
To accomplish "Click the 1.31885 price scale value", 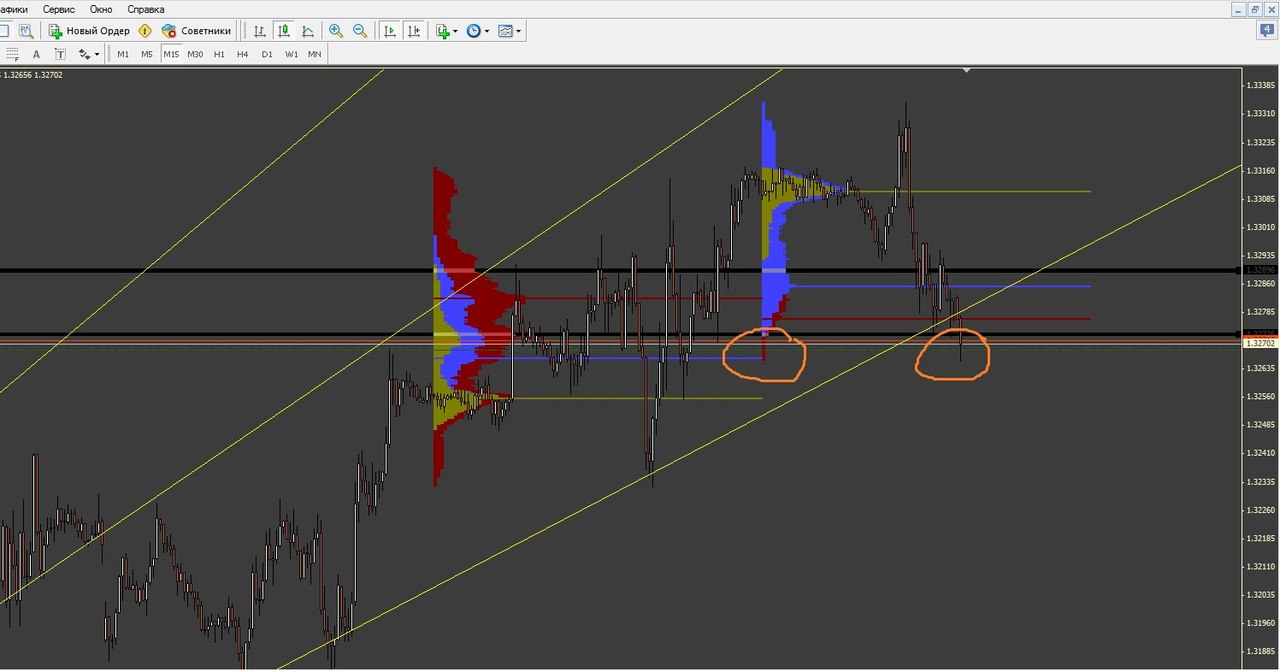I will click(x=1259, y=652).
